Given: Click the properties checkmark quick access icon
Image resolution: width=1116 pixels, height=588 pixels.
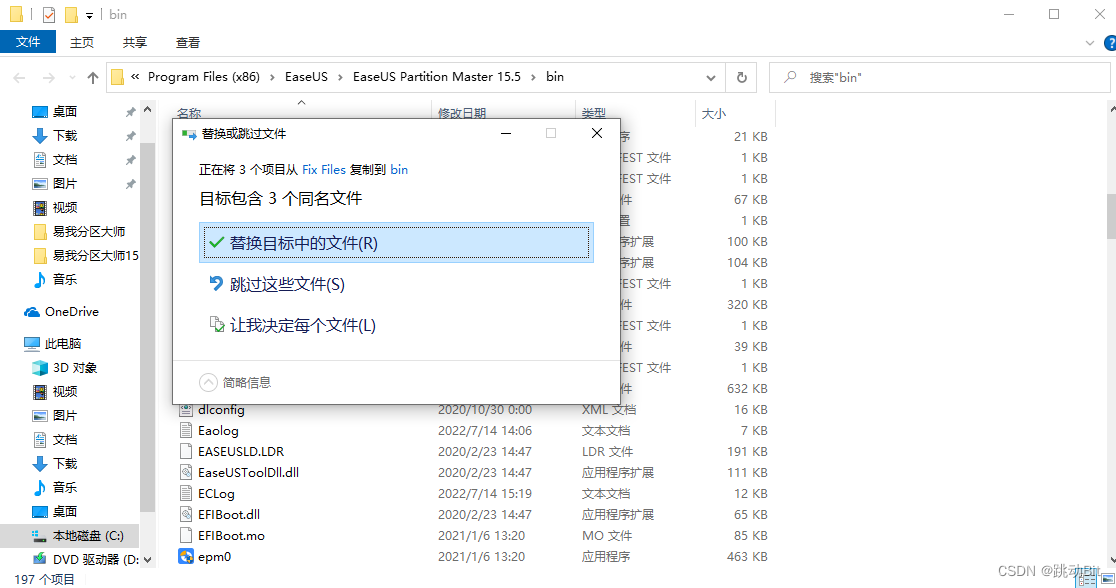Looking at the screenshot, I should 48,14.
